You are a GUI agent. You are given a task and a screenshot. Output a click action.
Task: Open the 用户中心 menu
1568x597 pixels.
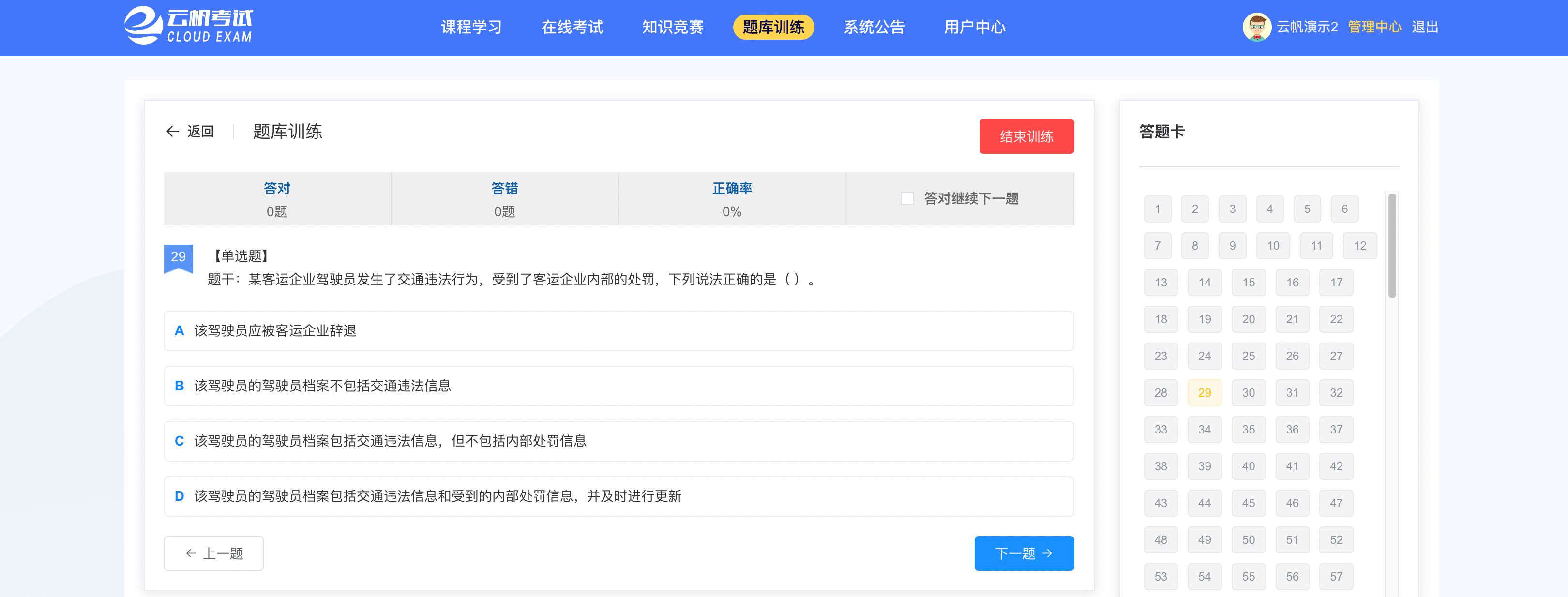coord(975,28)
